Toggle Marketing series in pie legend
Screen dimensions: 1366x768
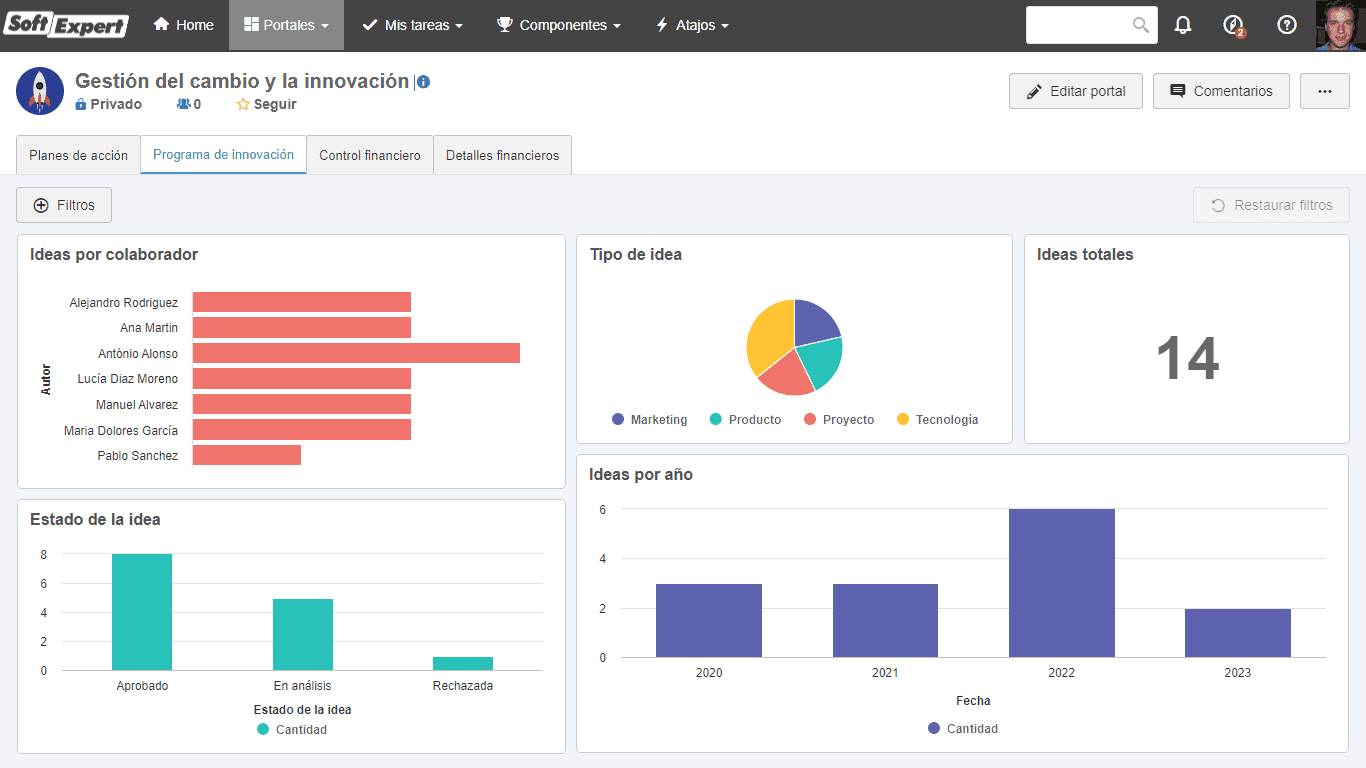pos(649,420)
